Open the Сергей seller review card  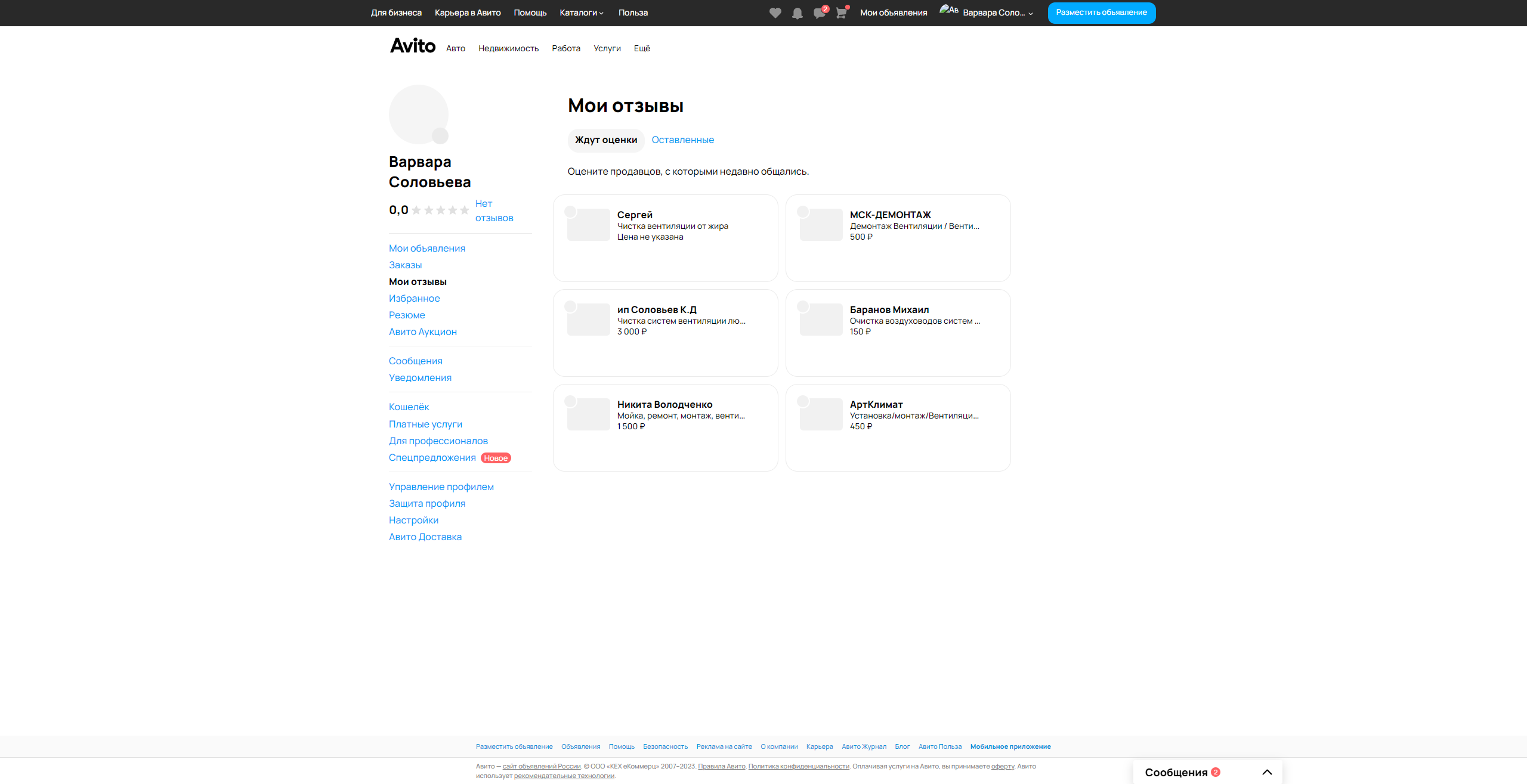(x=665, y=238)
